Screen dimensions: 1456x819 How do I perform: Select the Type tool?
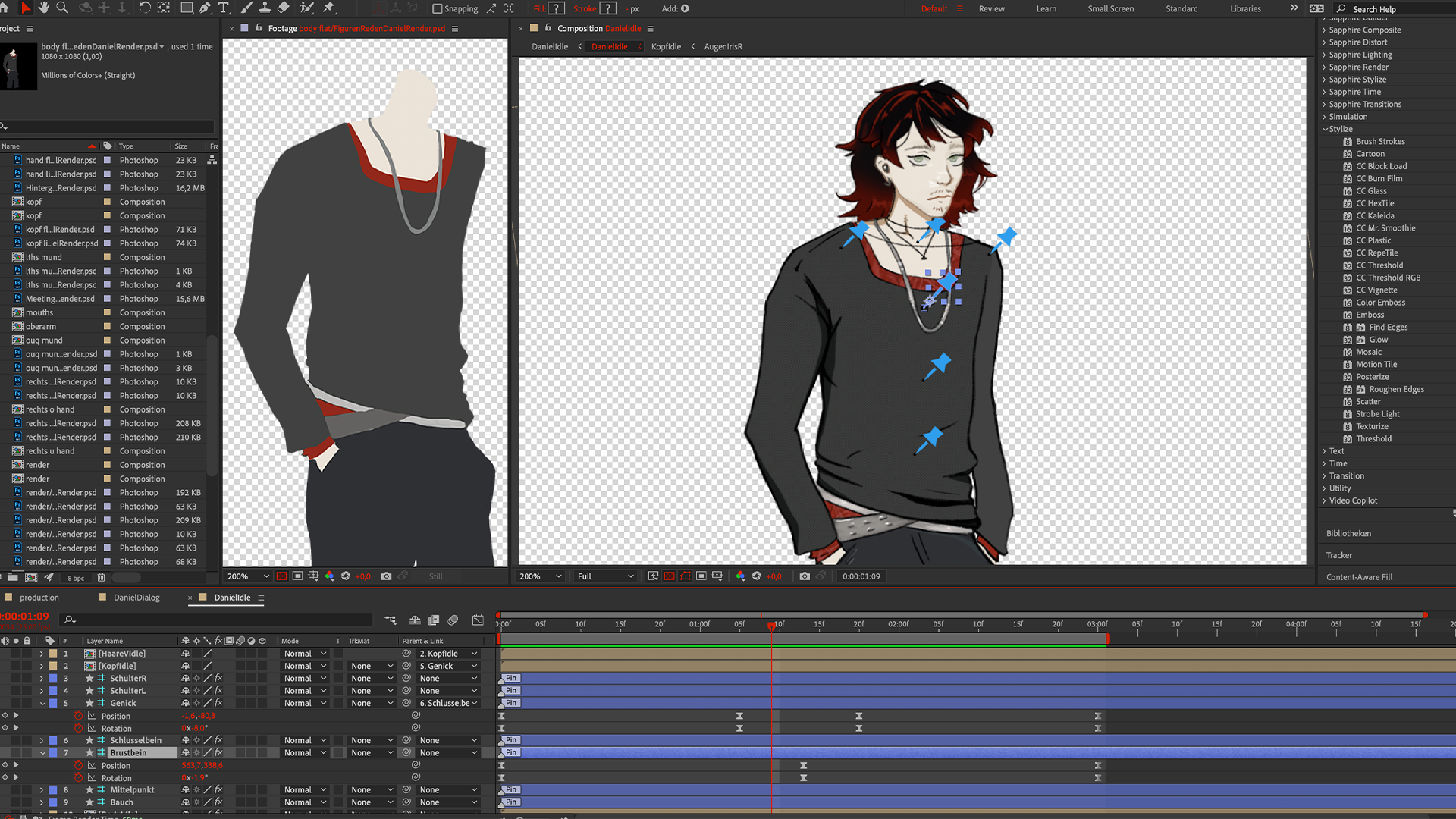click(x=224, y=8)
